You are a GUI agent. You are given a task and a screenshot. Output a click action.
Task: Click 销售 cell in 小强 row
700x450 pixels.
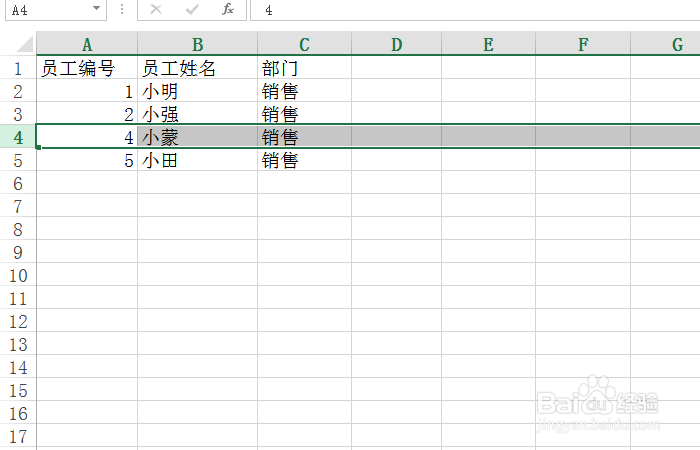[304, 114]
